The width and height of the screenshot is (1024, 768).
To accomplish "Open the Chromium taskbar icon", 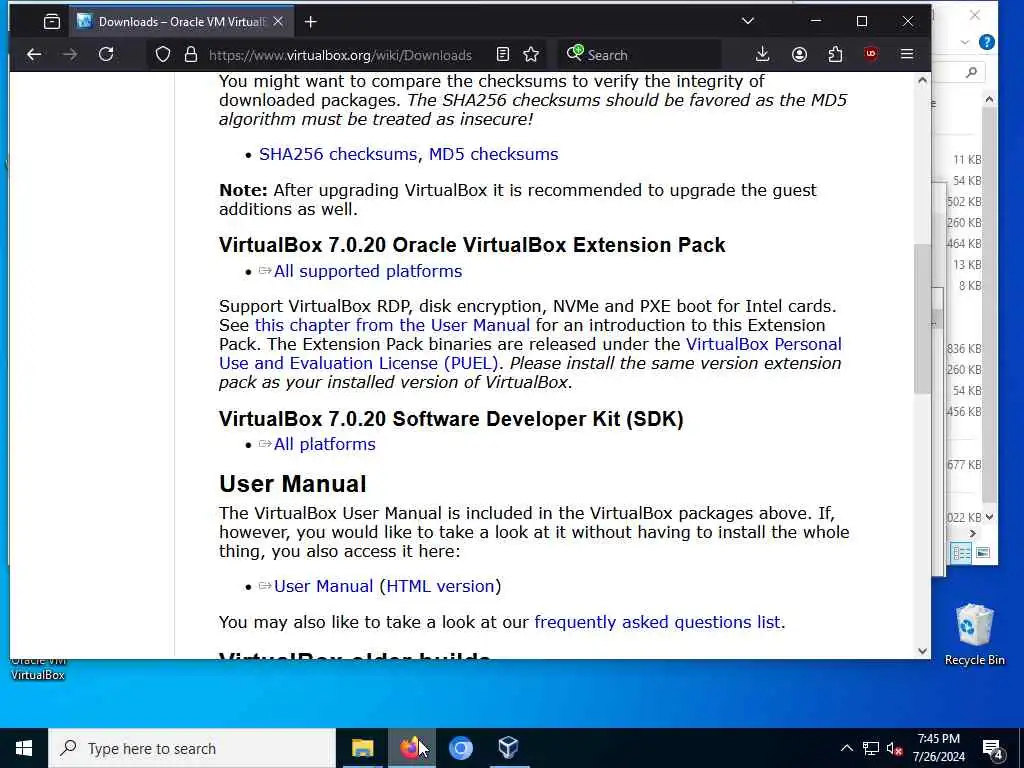I will [460, 748].
